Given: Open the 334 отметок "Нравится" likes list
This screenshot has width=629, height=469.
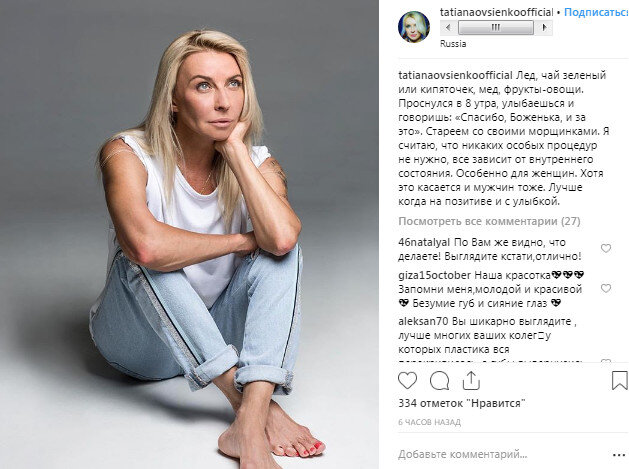Looking at the screenshot, I should point(462,403).
